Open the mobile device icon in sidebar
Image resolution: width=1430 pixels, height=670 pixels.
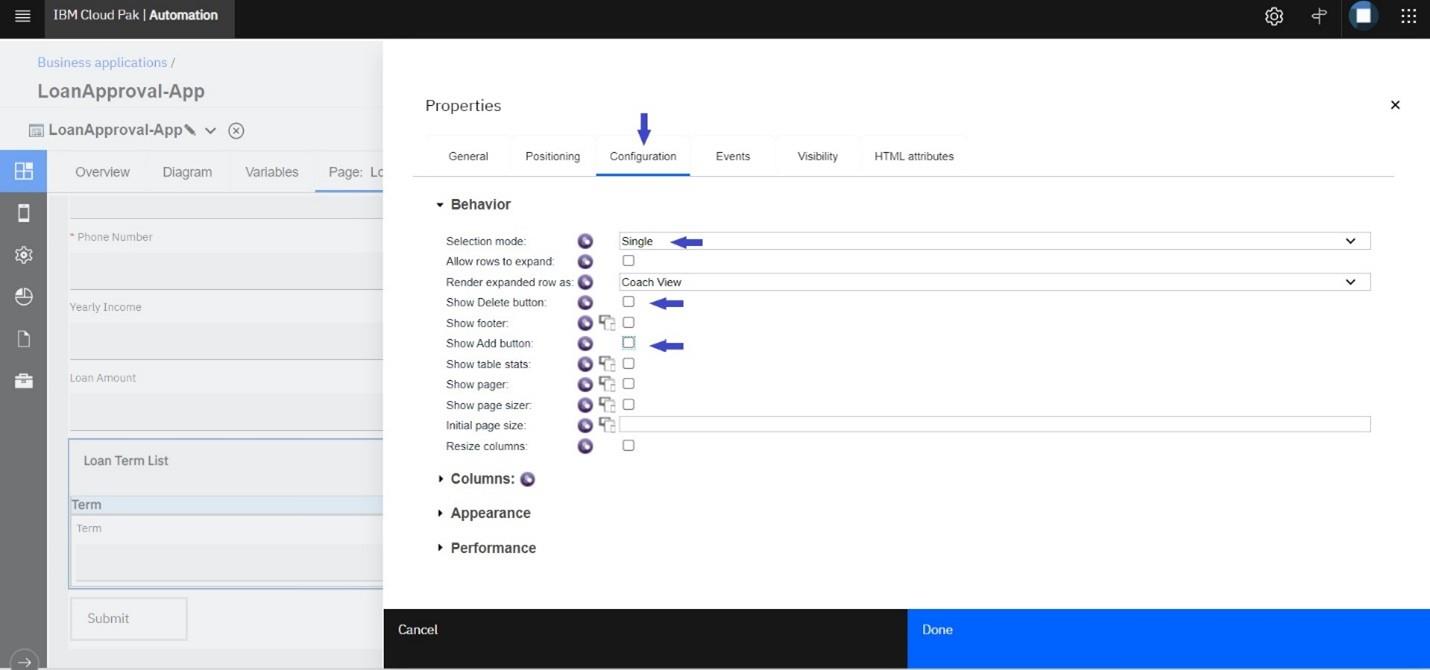tap(23, 213)
